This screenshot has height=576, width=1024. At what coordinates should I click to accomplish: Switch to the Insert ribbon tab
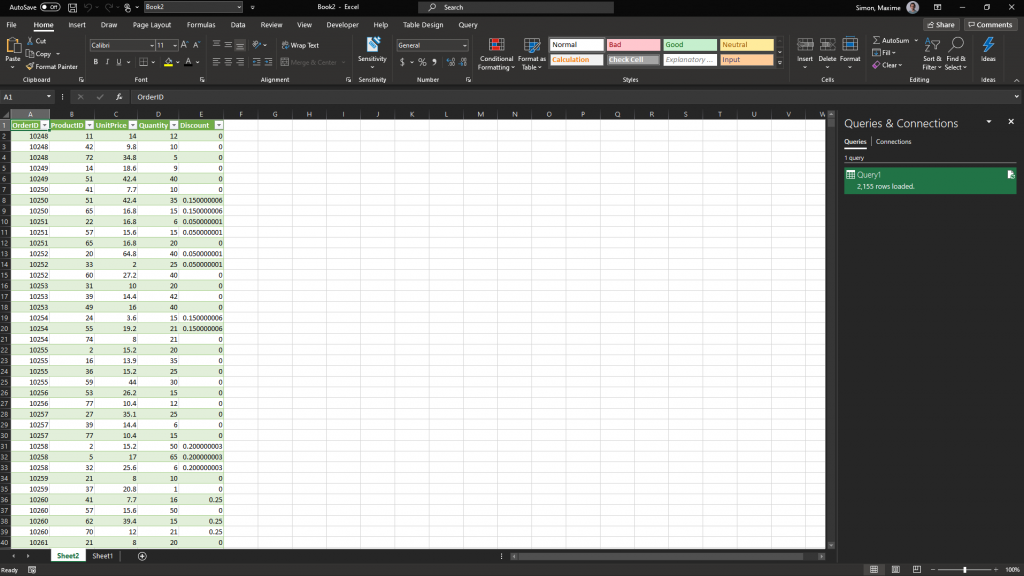pyautogui.click(x=77, y=25)
